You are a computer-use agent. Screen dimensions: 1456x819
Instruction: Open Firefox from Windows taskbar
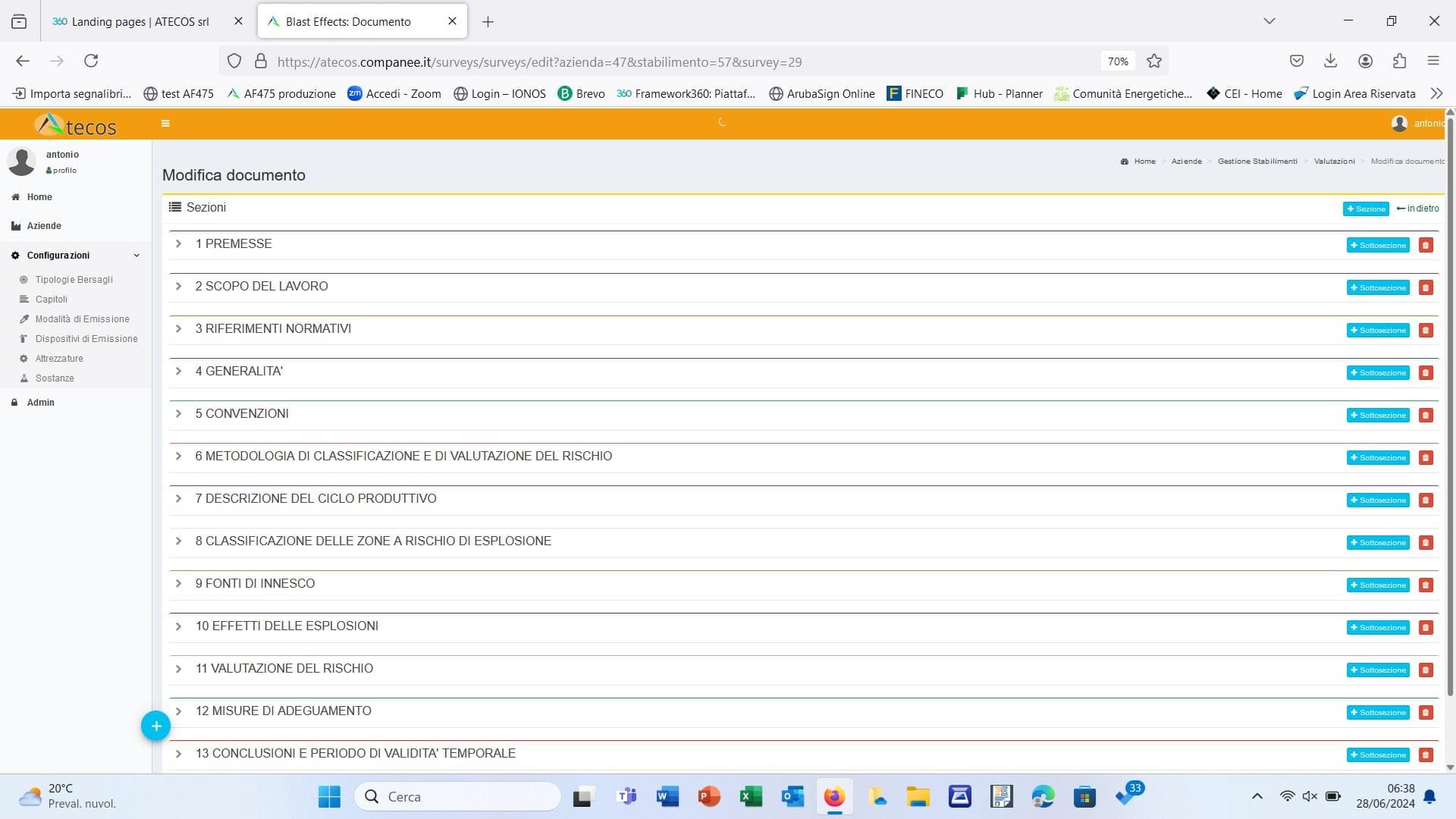(x=834, y=796)
